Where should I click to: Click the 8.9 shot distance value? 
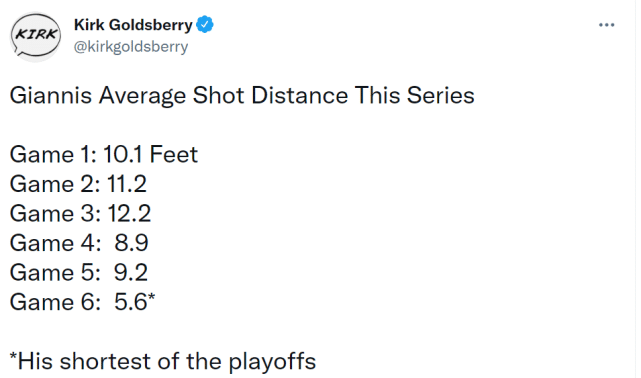131,243
